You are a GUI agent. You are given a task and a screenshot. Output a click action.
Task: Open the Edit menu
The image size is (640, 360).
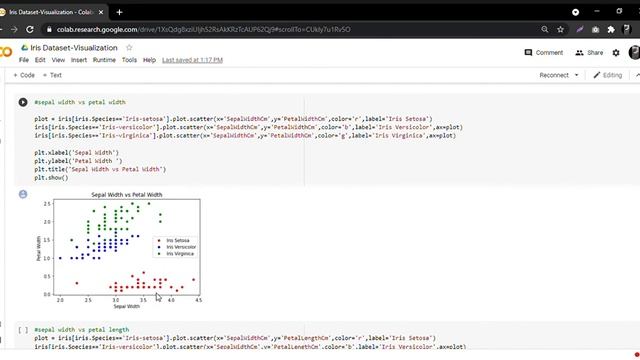[x=40, y=60]
